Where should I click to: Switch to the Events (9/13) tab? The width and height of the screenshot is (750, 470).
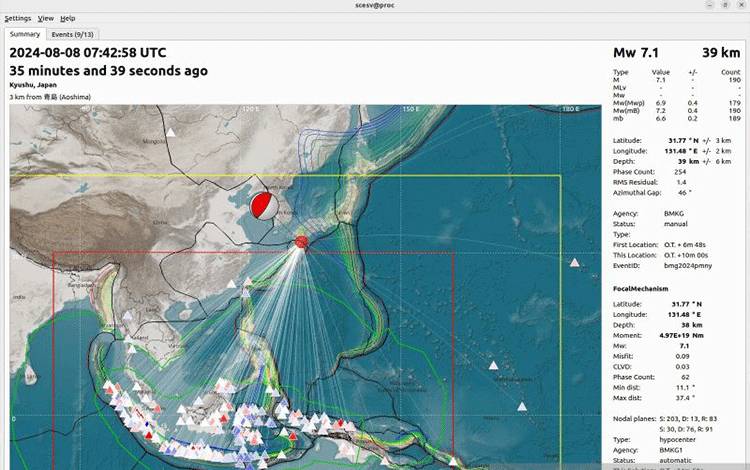[x=72, y=34]
